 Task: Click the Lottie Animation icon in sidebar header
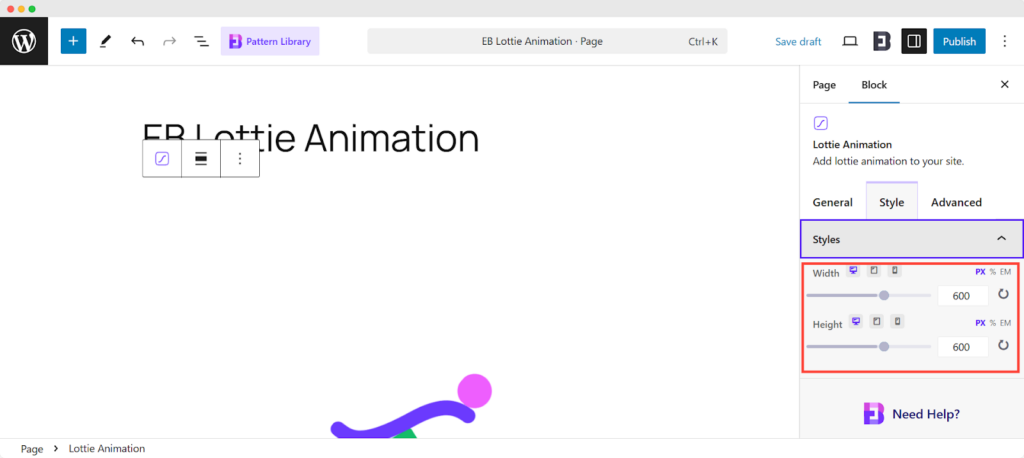[821, 123]
